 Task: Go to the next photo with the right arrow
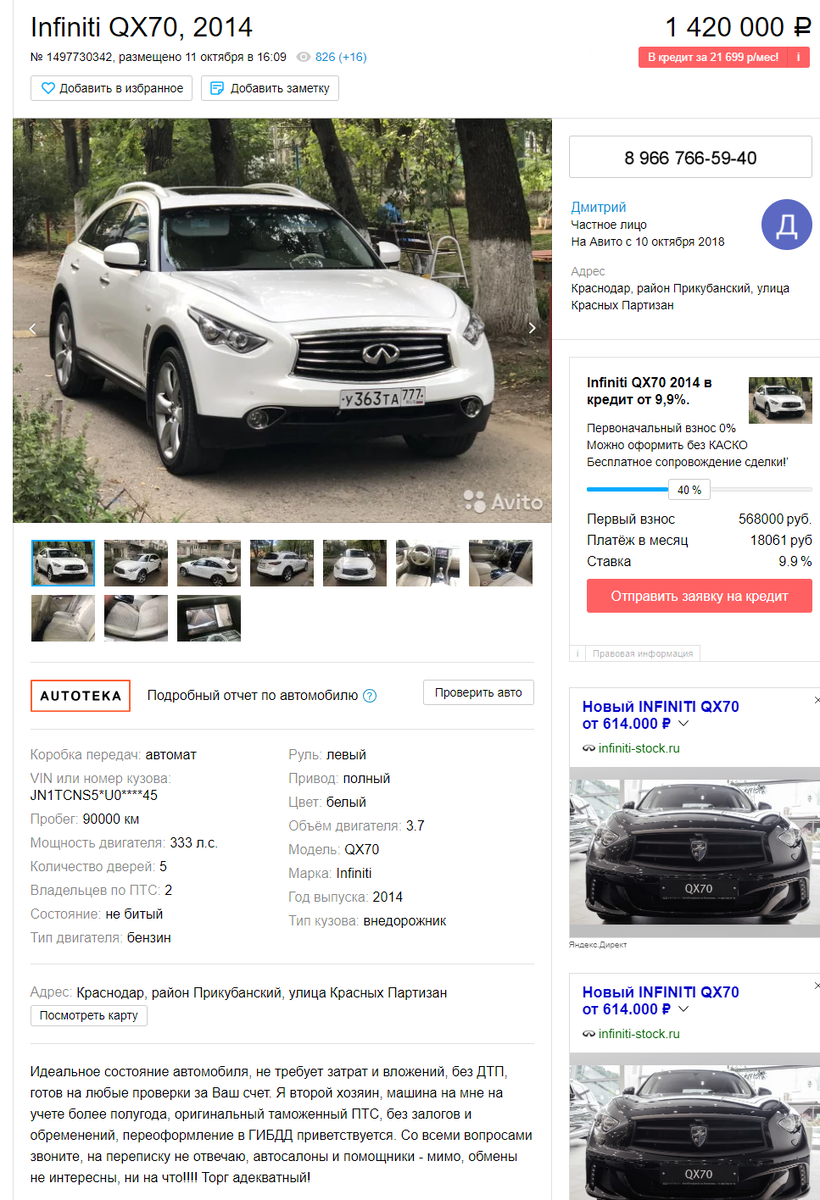tap(532, 328)
